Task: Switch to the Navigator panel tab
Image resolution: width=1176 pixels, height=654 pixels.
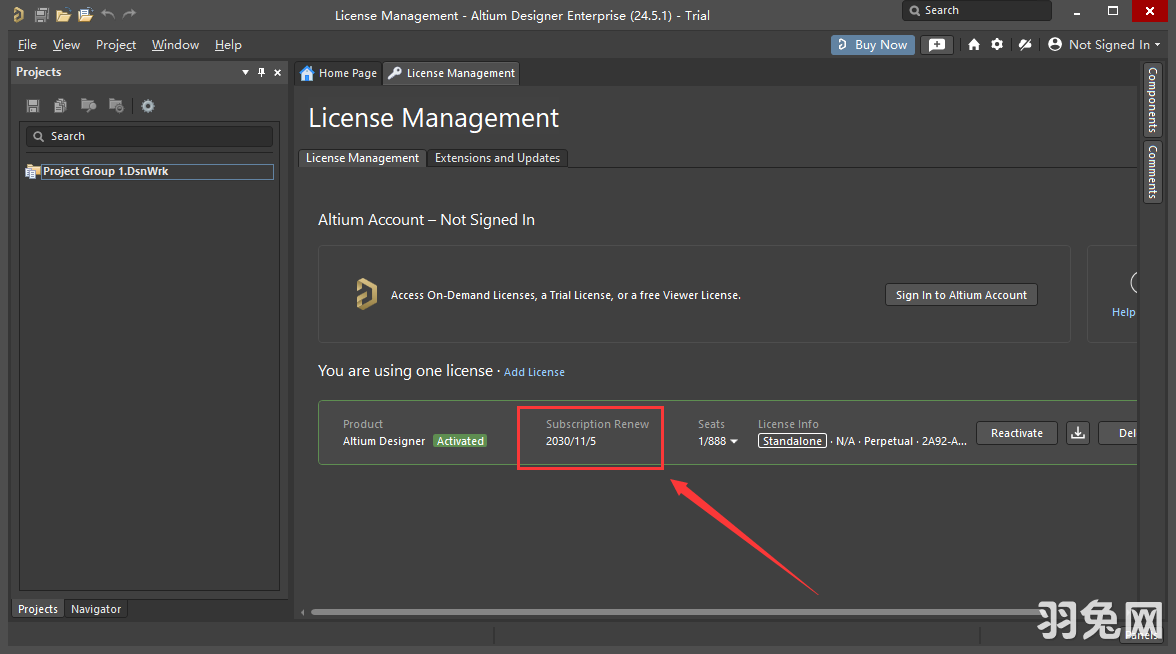Action: coord(96,609)
